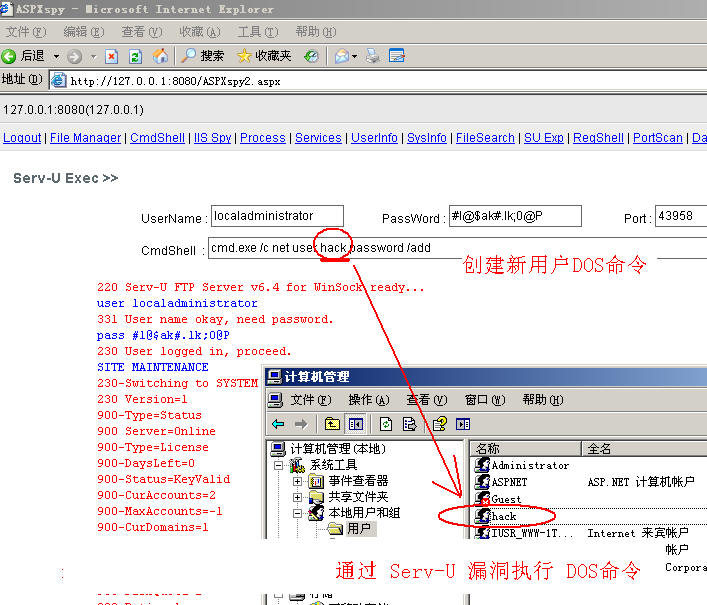The image size is (707, 605).
Task: Open the File Manager link
Action: [x=85, y=138]
